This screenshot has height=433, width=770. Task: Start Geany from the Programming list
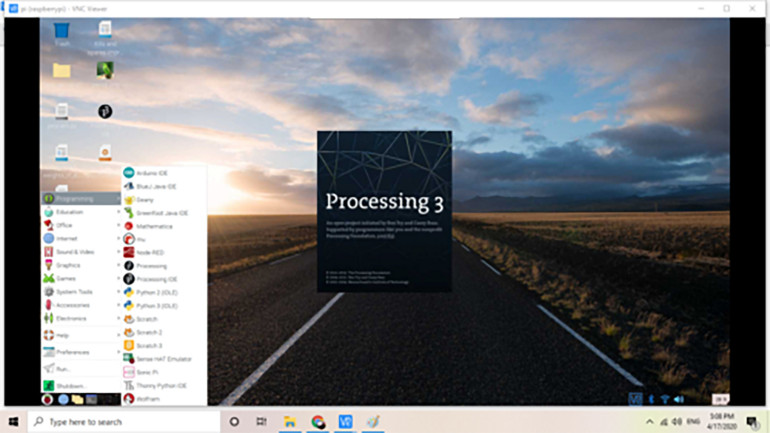164,200
